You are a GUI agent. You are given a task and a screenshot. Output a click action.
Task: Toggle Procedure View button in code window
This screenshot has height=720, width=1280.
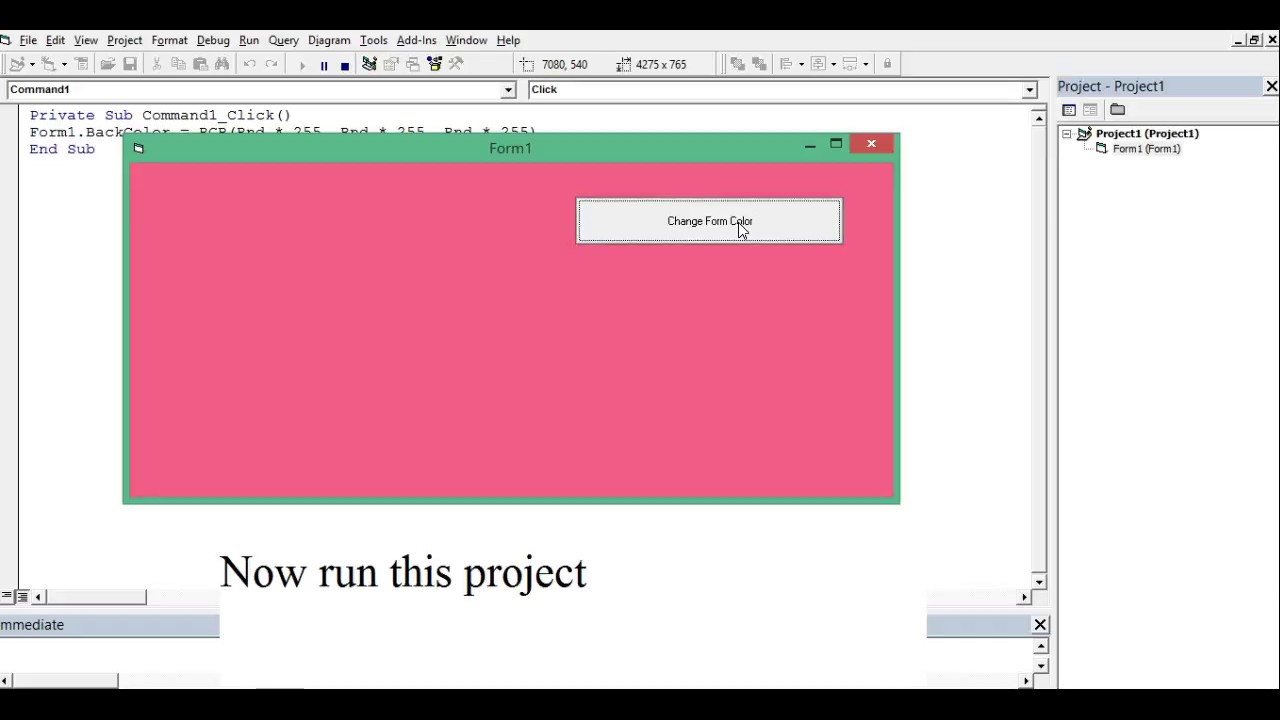(6, 597)
